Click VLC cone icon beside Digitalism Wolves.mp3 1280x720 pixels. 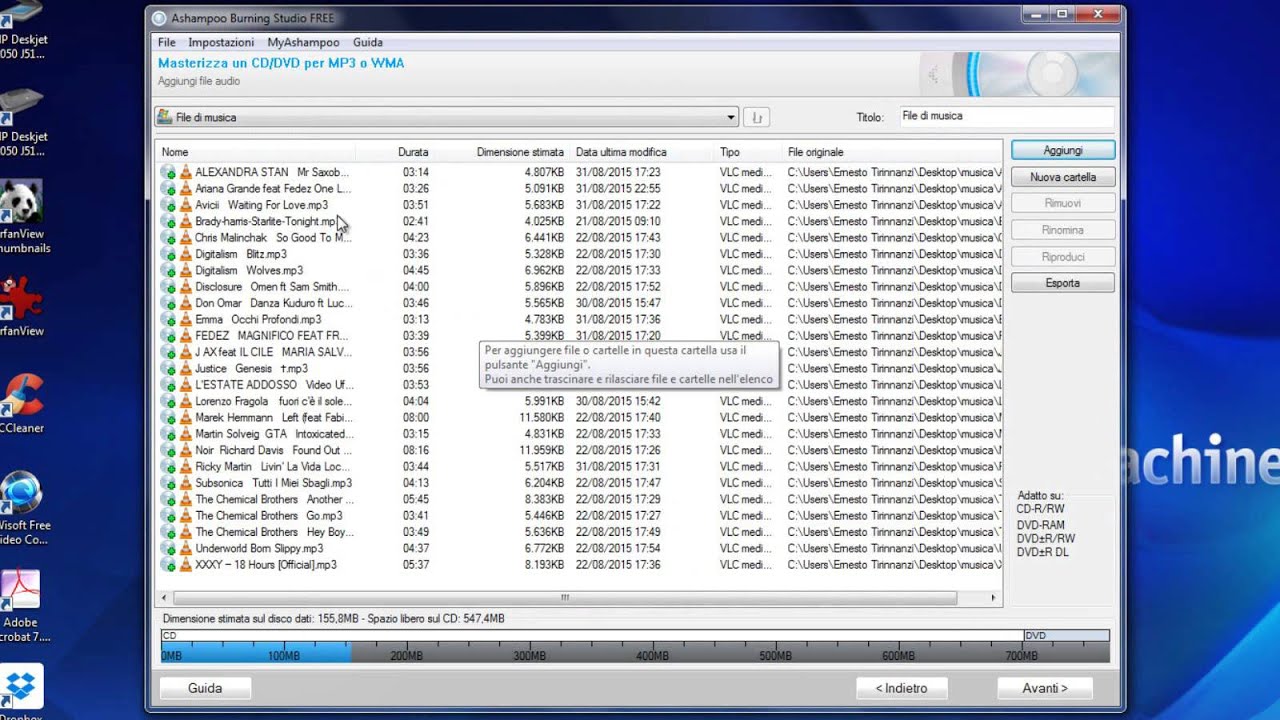[x=185, y=270]
